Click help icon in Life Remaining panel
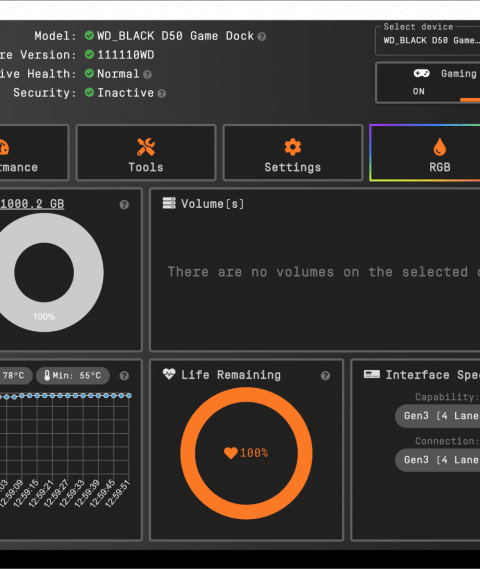Viewport: 480px width, 569px height. point(325,376)
